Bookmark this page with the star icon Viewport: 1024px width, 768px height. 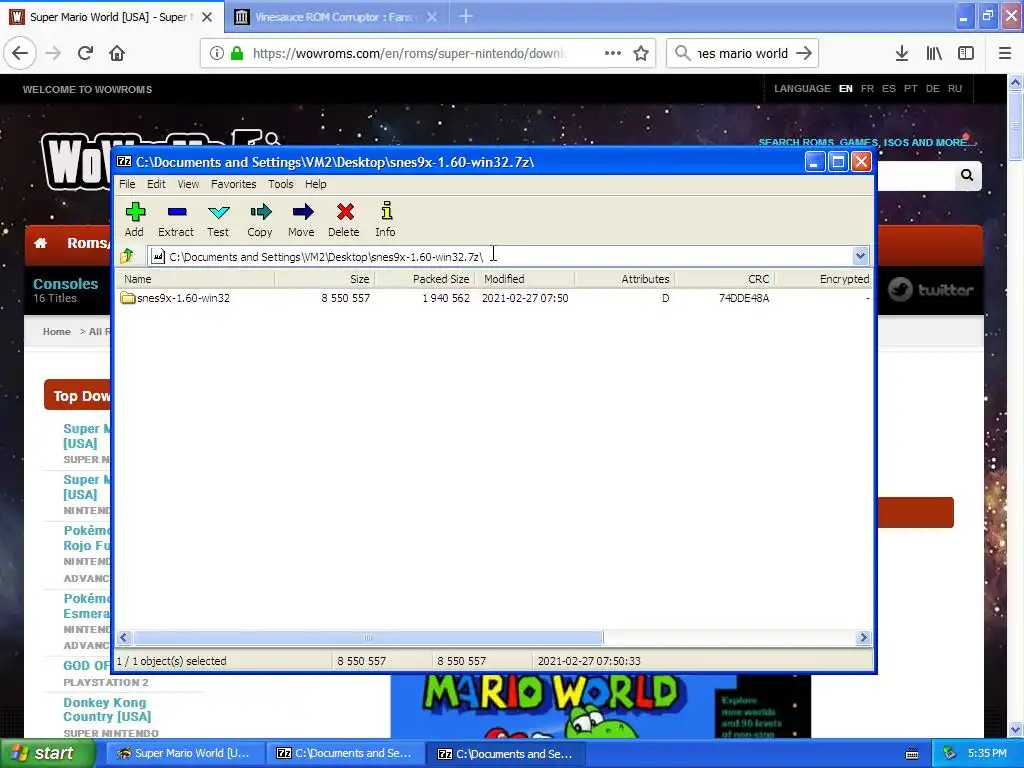(x=641, y=54)
